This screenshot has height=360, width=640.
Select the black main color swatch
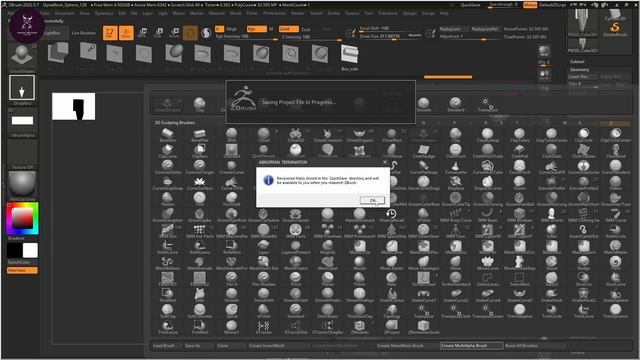[15, 251]
